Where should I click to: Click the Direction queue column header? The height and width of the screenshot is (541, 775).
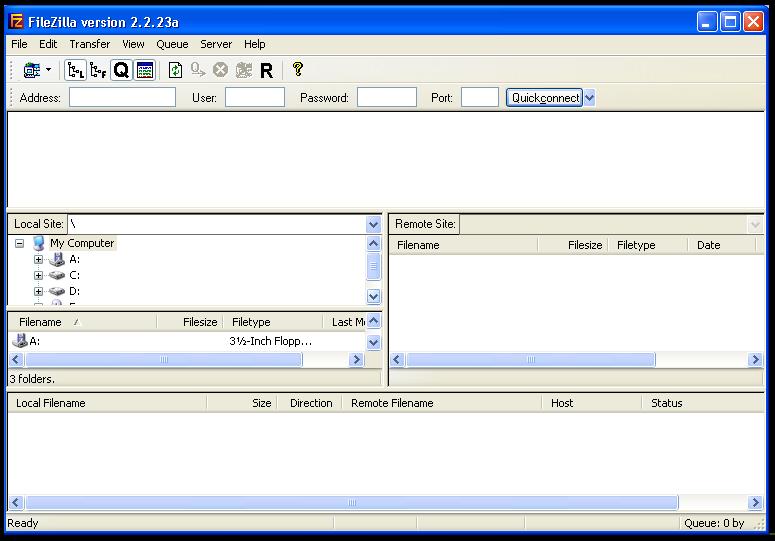click(x=310, y=403)
